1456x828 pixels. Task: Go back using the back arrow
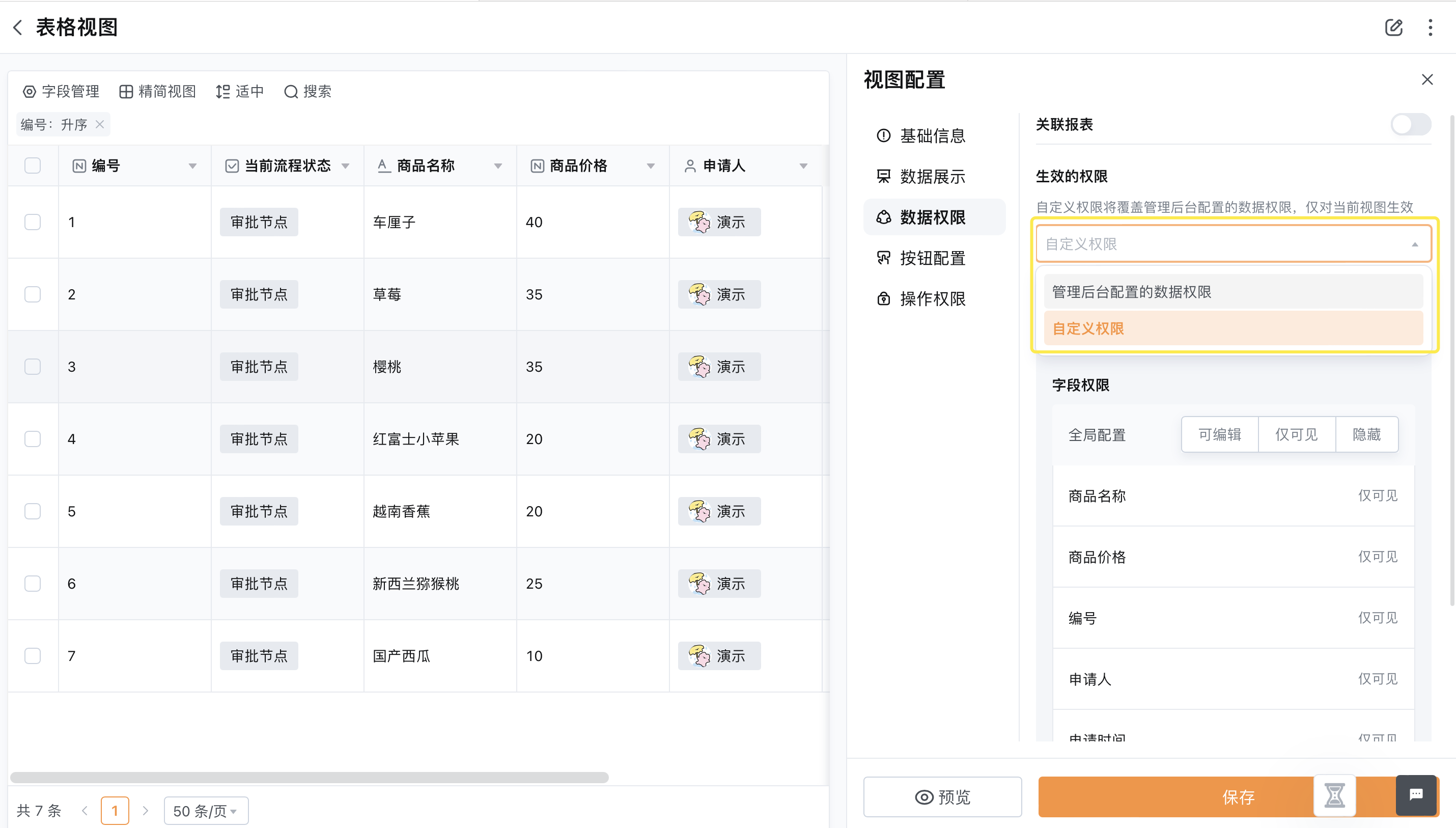pos(18,27)
